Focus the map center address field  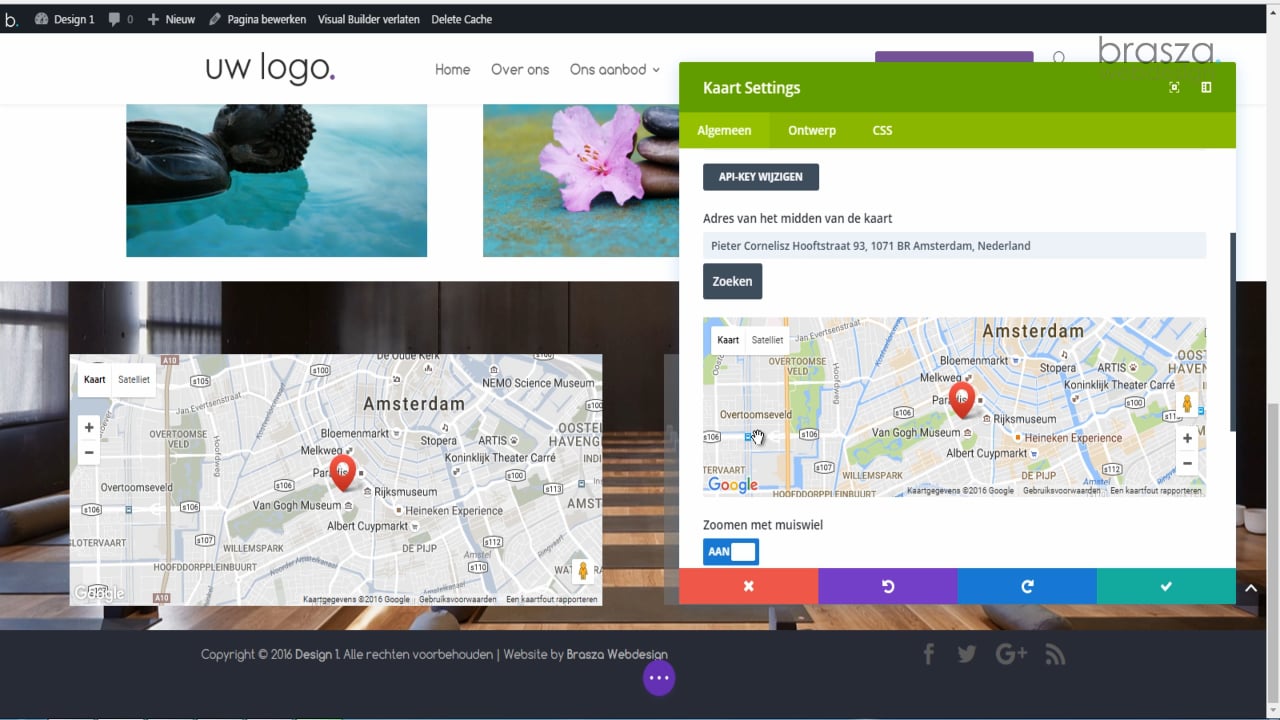[x=954, y=246]
